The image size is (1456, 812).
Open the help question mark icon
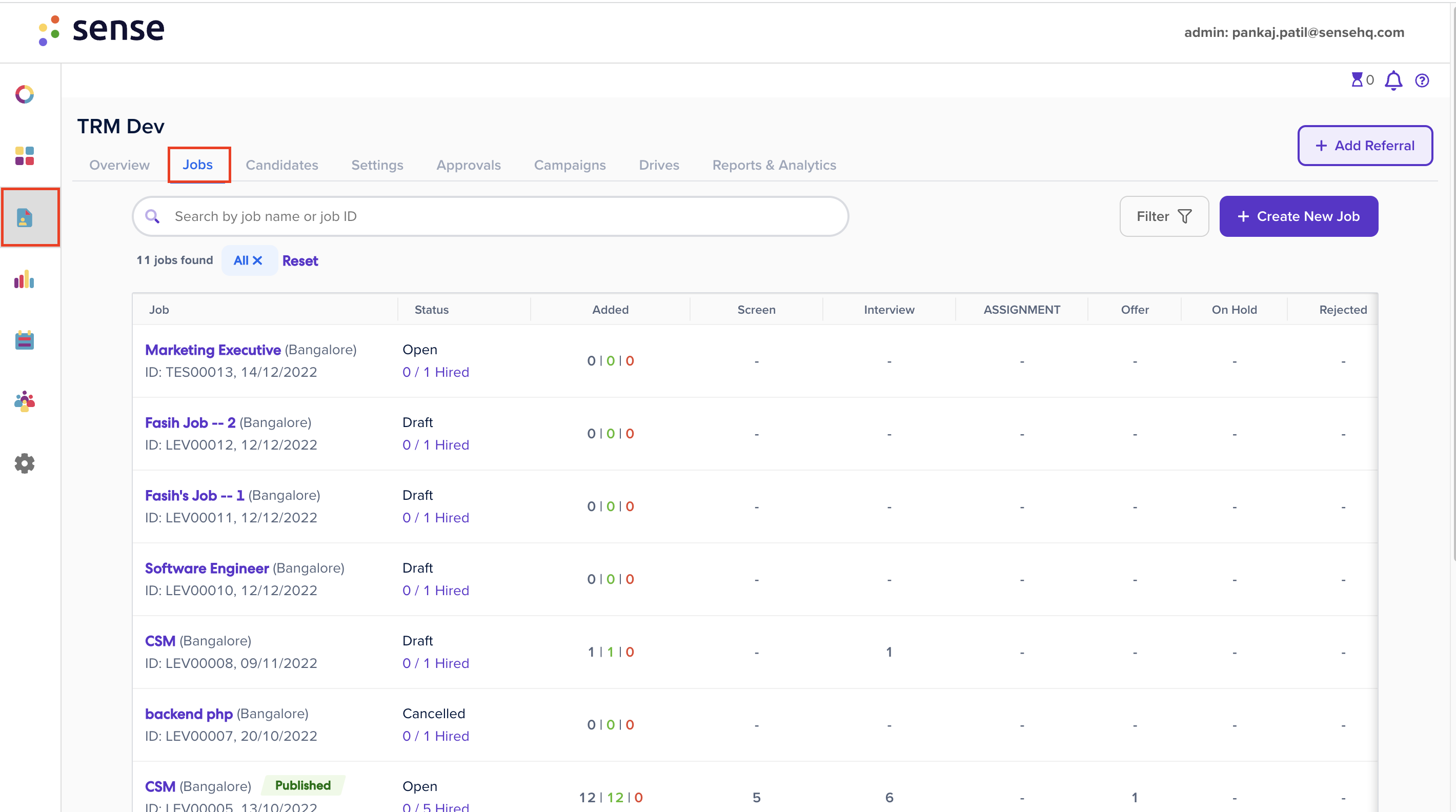click(x=1422, y=81)
